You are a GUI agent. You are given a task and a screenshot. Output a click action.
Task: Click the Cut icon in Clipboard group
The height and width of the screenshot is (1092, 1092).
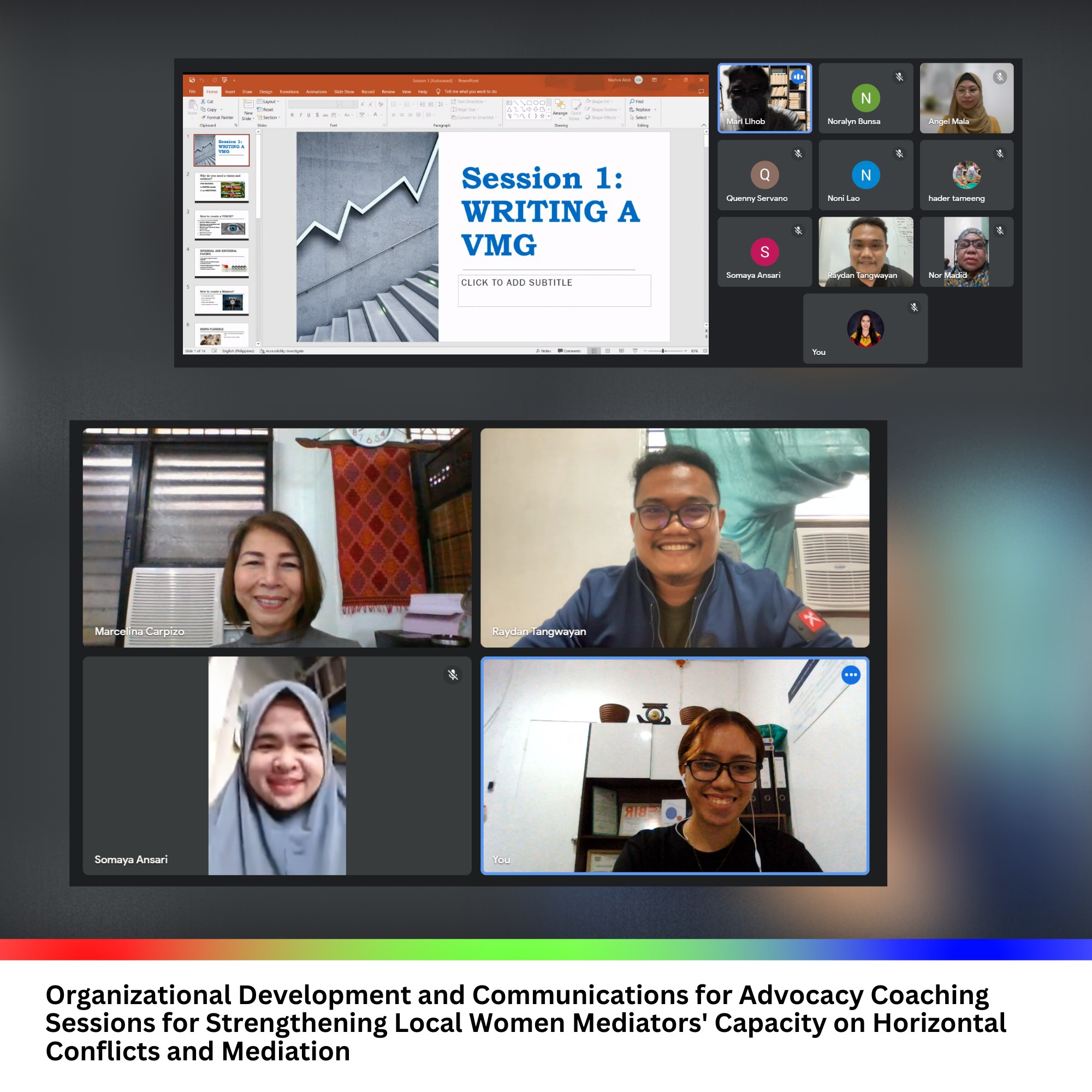(x=204, y=102)
